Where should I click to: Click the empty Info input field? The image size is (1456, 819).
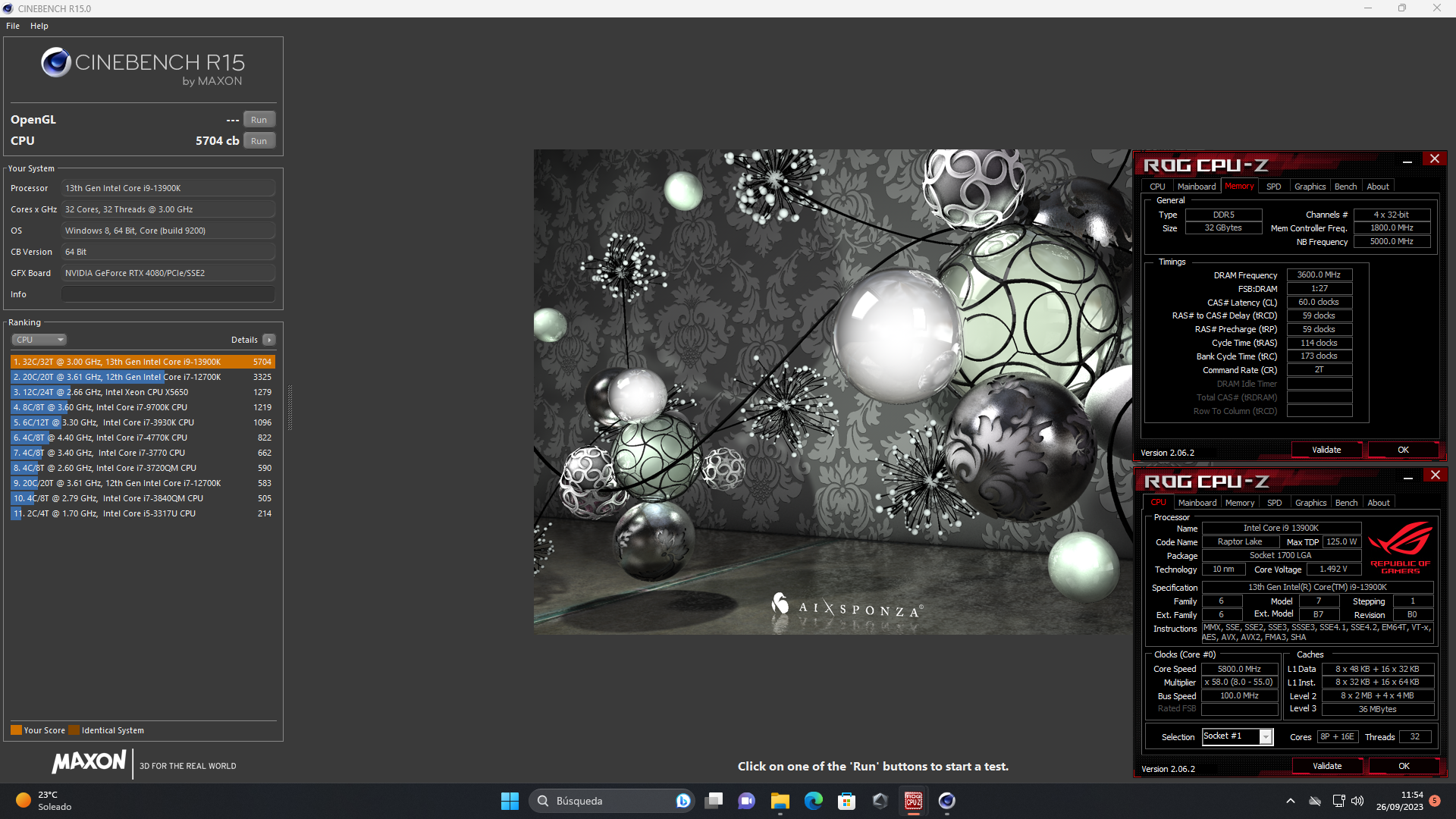(168, 294)
